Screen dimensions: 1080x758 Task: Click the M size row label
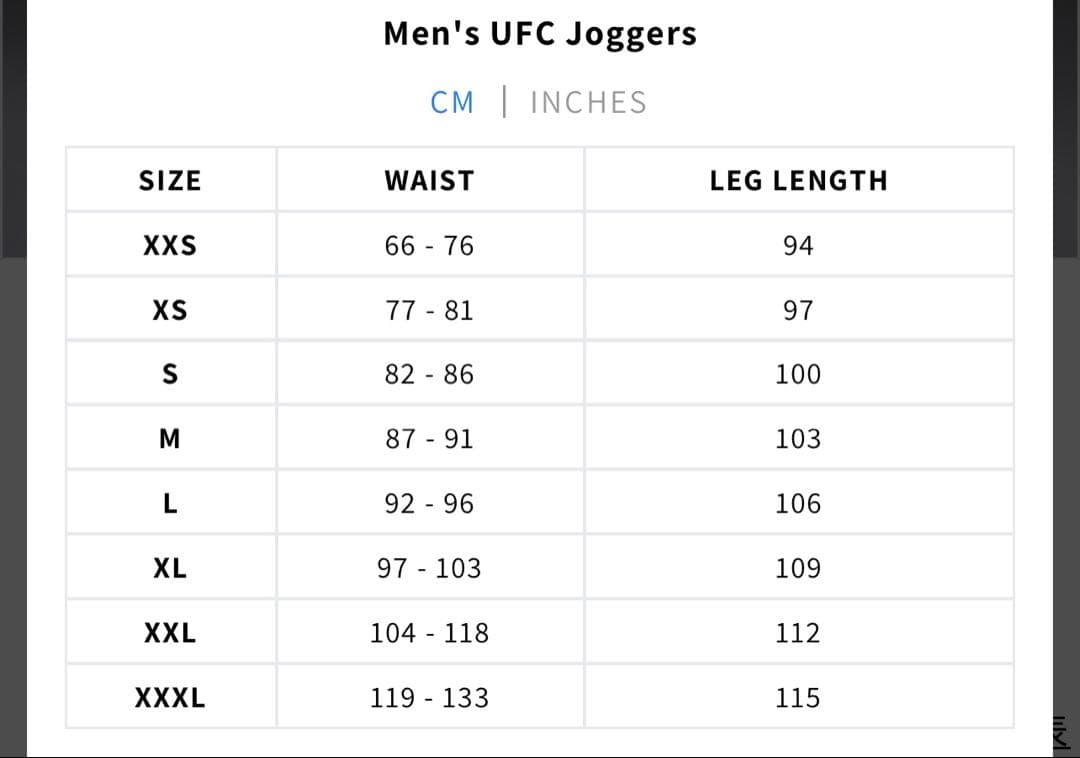[x=170, y=439]
